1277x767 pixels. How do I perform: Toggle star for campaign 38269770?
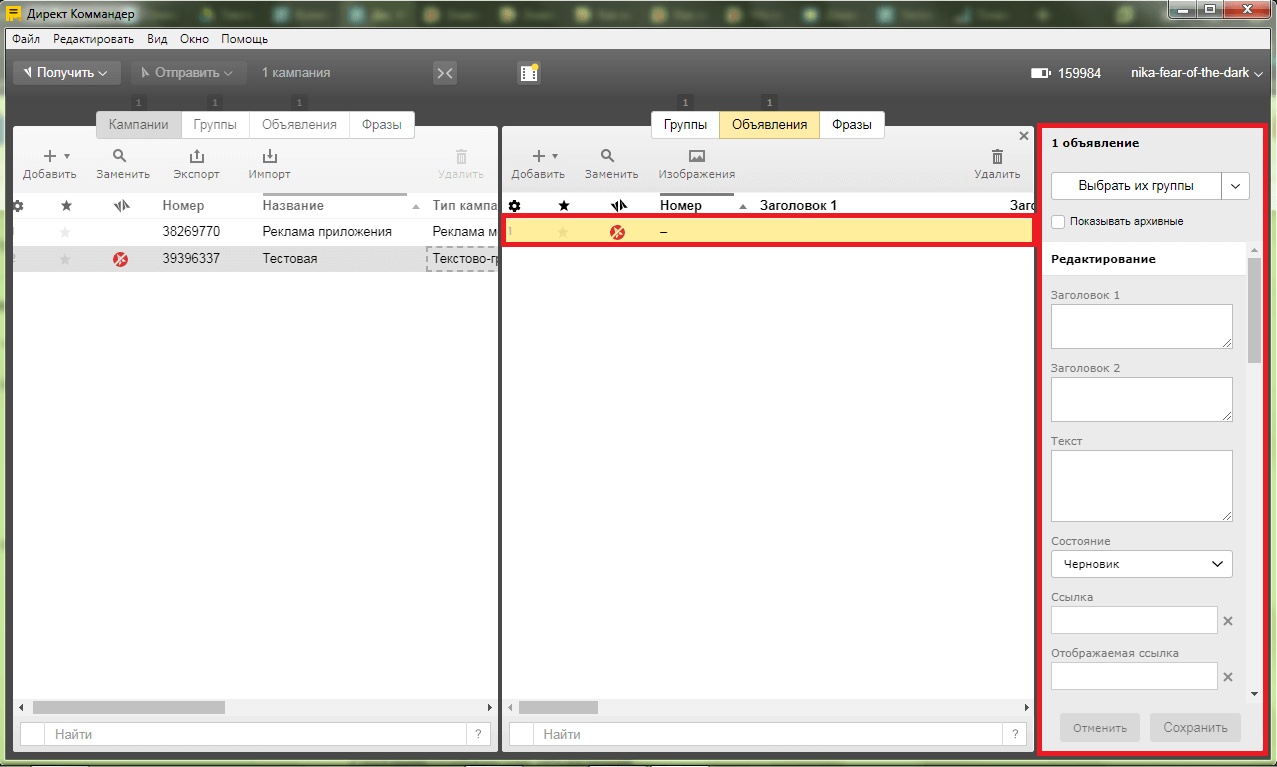66,232
